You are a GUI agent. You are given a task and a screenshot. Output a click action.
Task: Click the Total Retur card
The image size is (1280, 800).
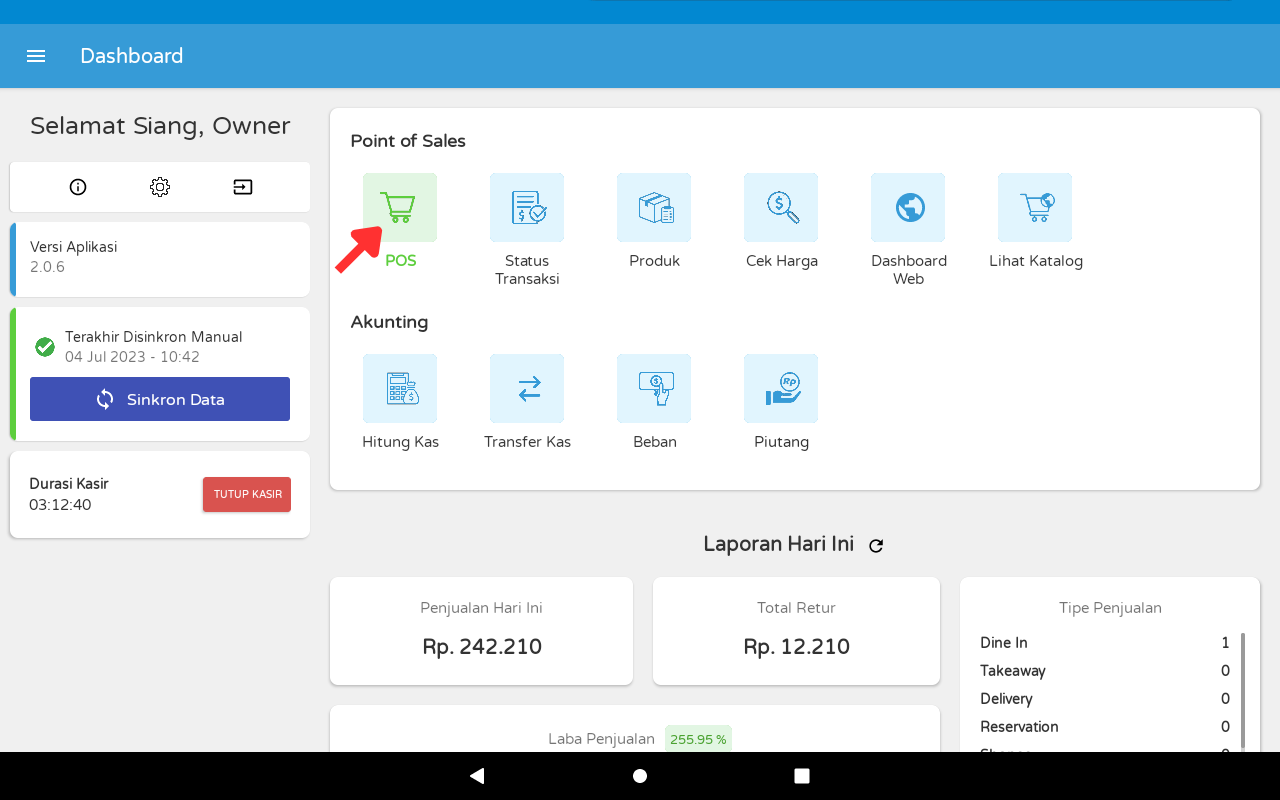coord(796,631)
